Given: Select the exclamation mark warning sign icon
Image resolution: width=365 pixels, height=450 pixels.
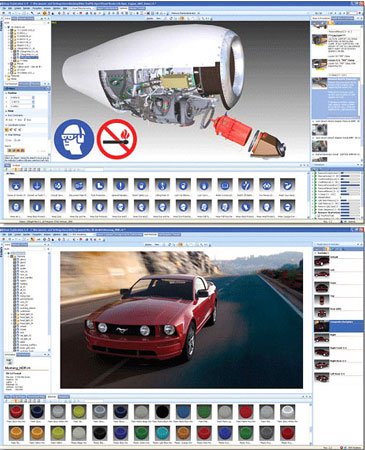Looking at the screenshot, I should 120,185.
